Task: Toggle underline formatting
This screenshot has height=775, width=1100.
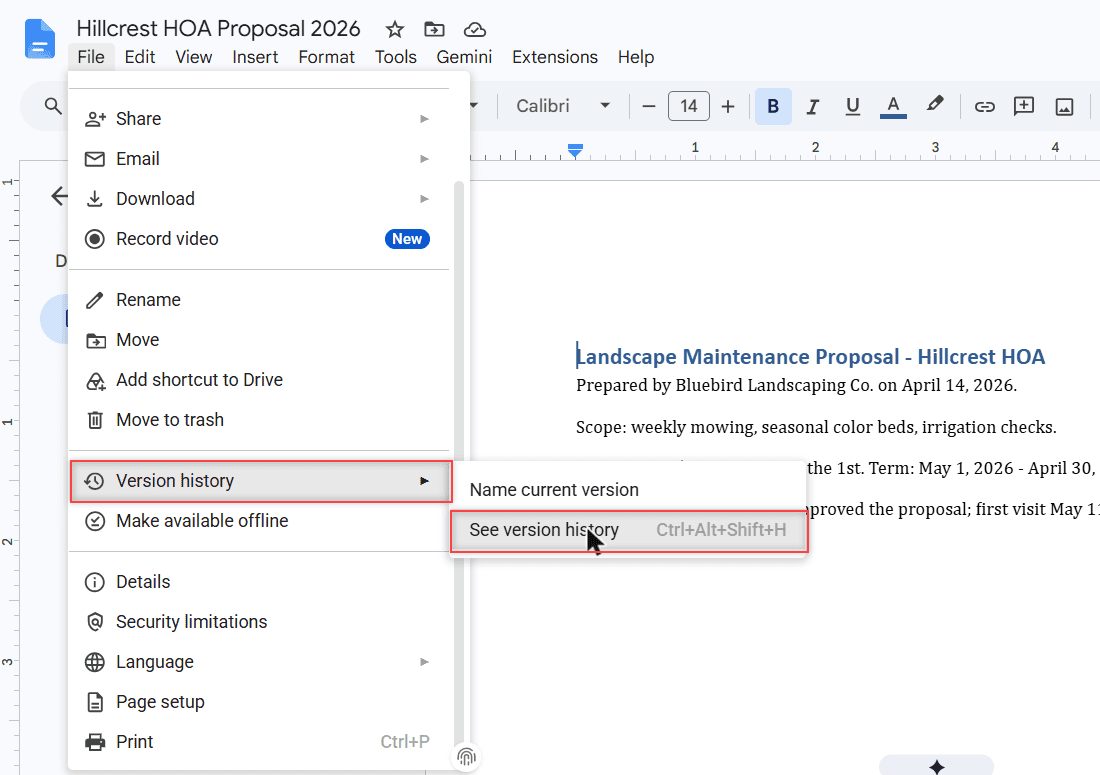Action: [x=852, y=106]
